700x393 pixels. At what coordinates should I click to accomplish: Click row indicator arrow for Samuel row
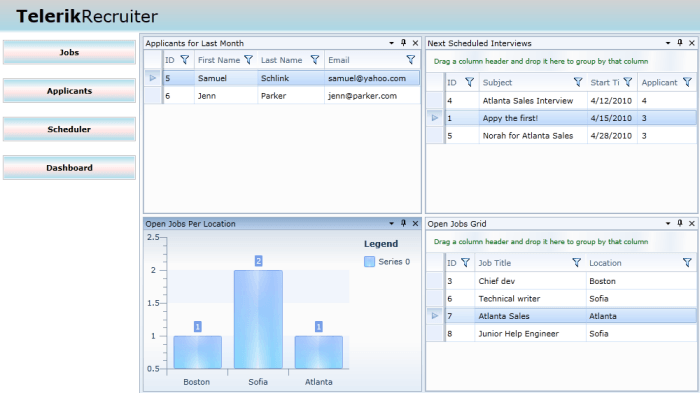(153, 78)
